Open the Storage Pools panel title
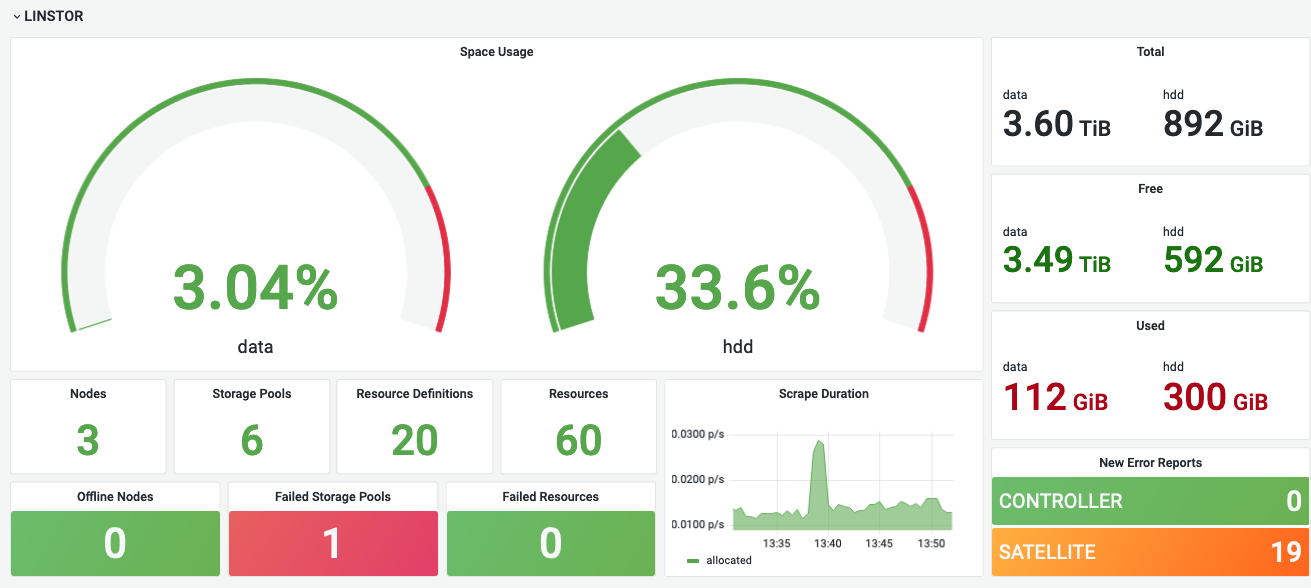1311x588 pixels. pos(252,394)
